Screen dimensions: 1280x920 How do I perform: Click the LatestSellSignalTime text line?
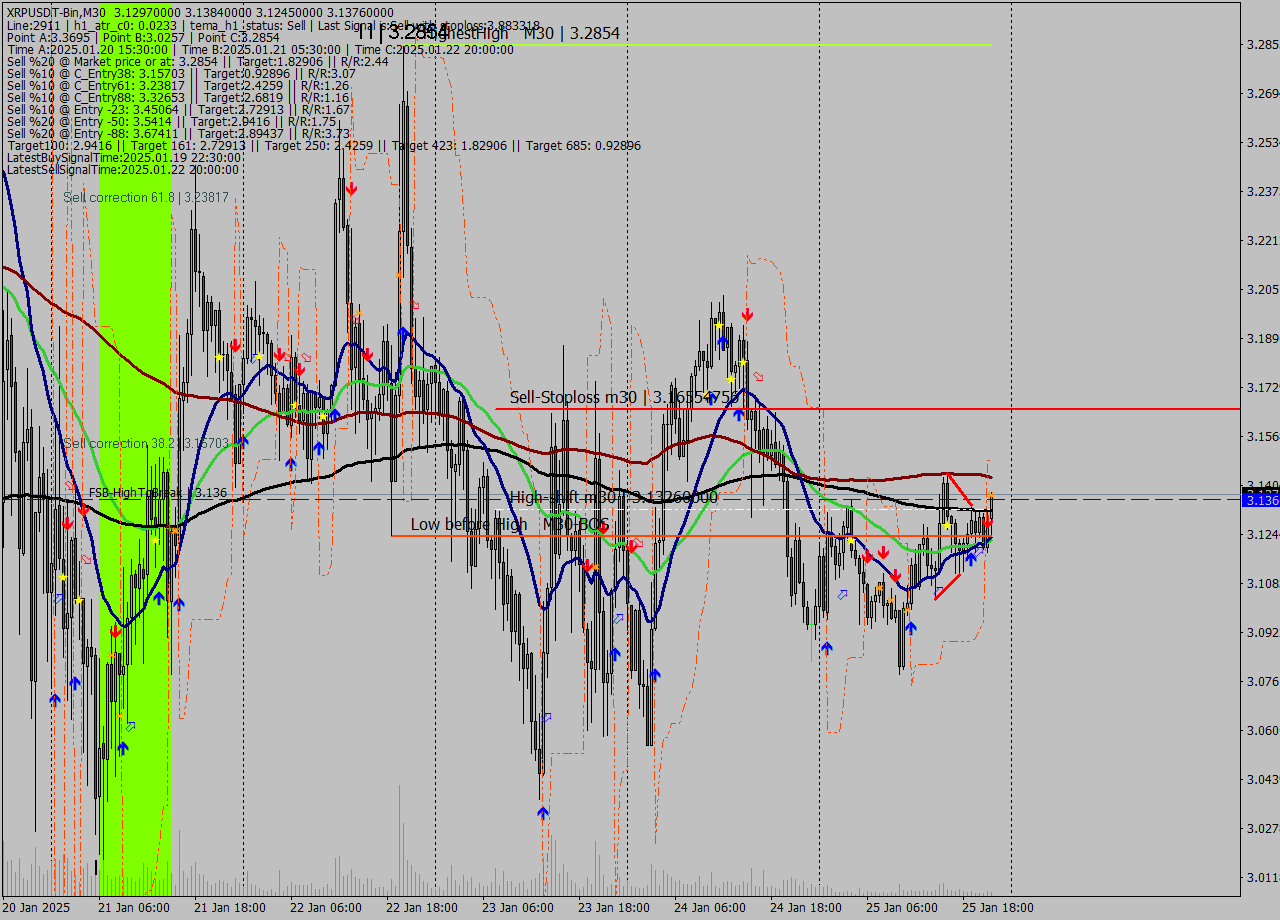(123, 169)
